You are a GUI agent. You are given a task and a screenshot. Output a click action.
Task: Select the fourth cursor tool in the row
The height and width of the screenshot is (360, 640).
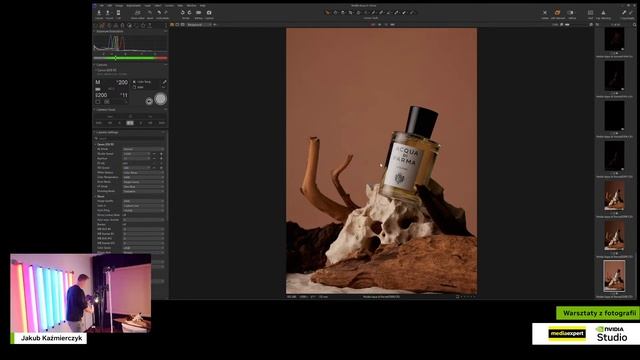pos(351,13)
